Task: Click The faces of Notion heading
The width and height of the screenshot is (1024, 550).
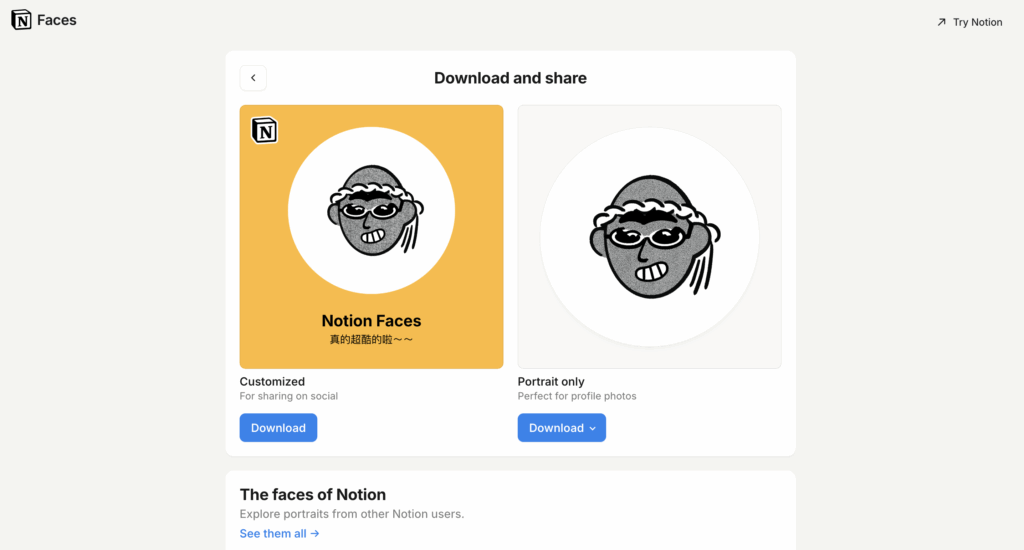Action: 313,495
